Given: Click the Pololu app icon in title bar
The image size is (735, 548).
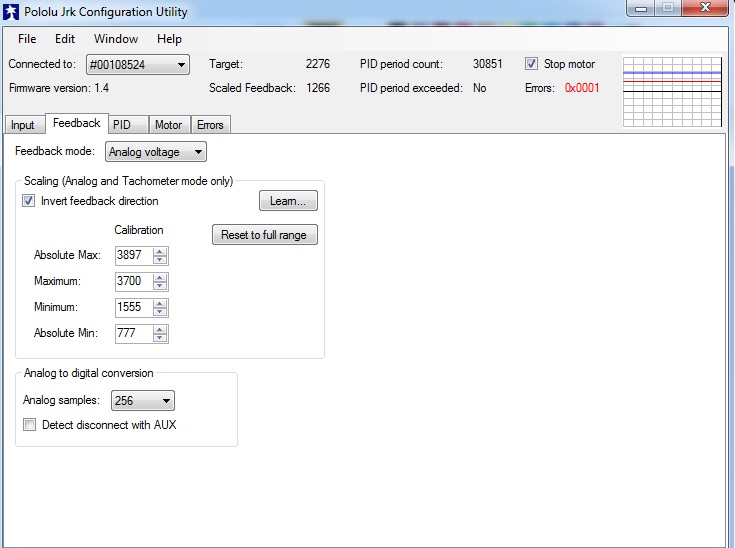Looking at the screenshot, I should point(11,12).
